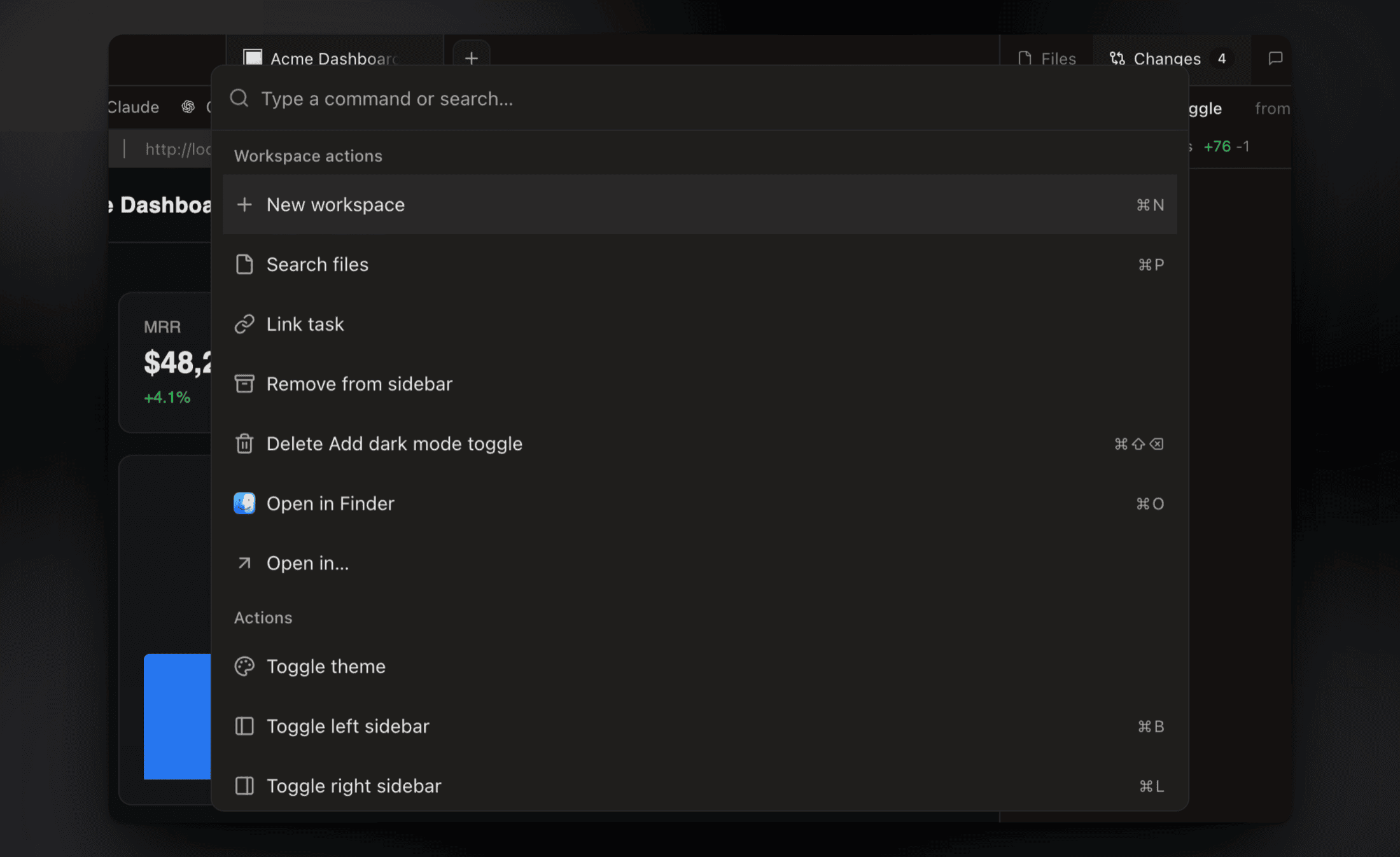Click the file icon next to Search files

pyautogui.click(x=244, y=265)
